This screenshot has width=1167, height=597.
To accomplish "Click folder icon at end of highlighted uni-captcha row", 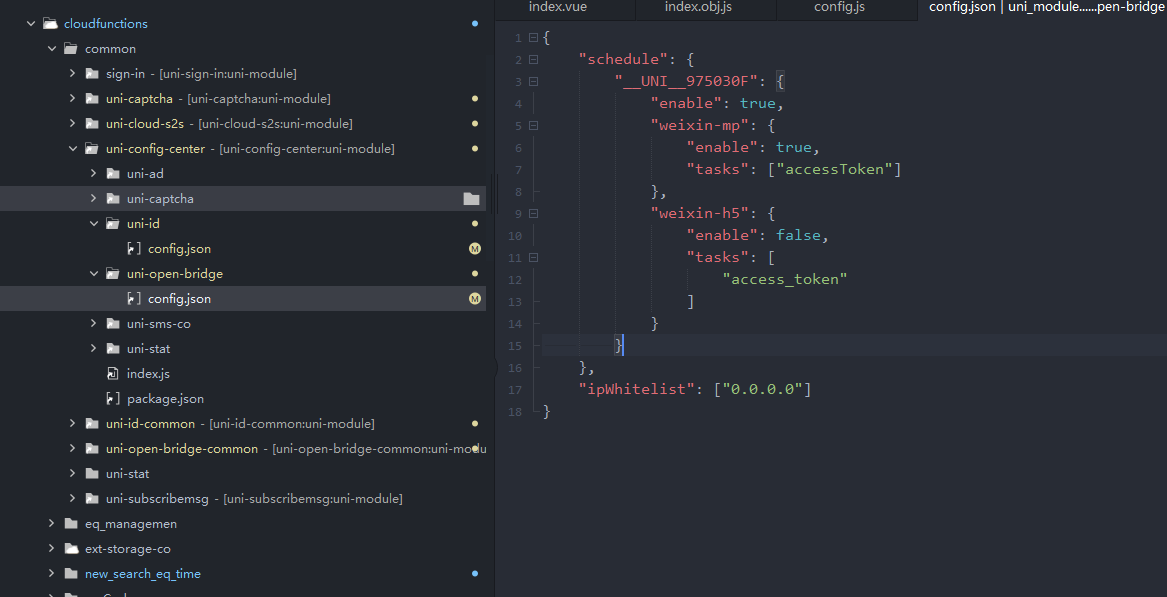I will (471, 199).
